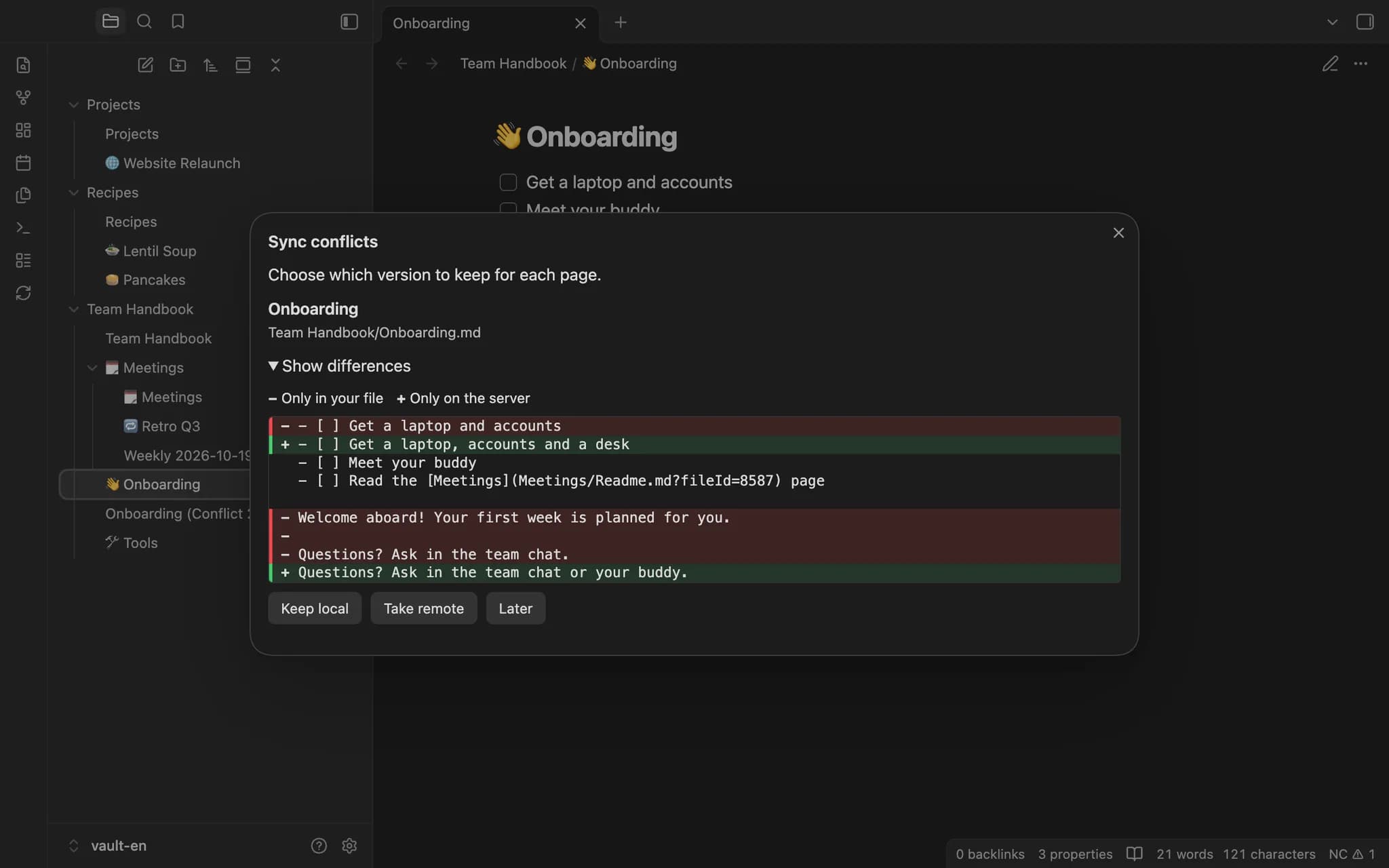The height and width of the screenshot is (868, 1389).
Task: Open the vault-en vault switcher
Action: (x=108, y=846)
